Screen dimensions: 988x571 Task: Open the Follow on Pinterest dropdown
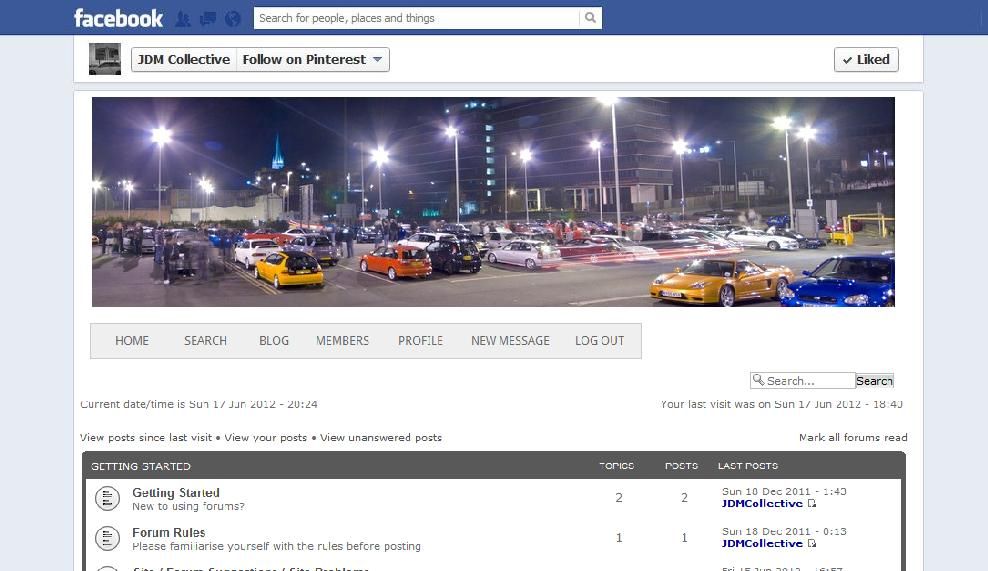point(313,60)
